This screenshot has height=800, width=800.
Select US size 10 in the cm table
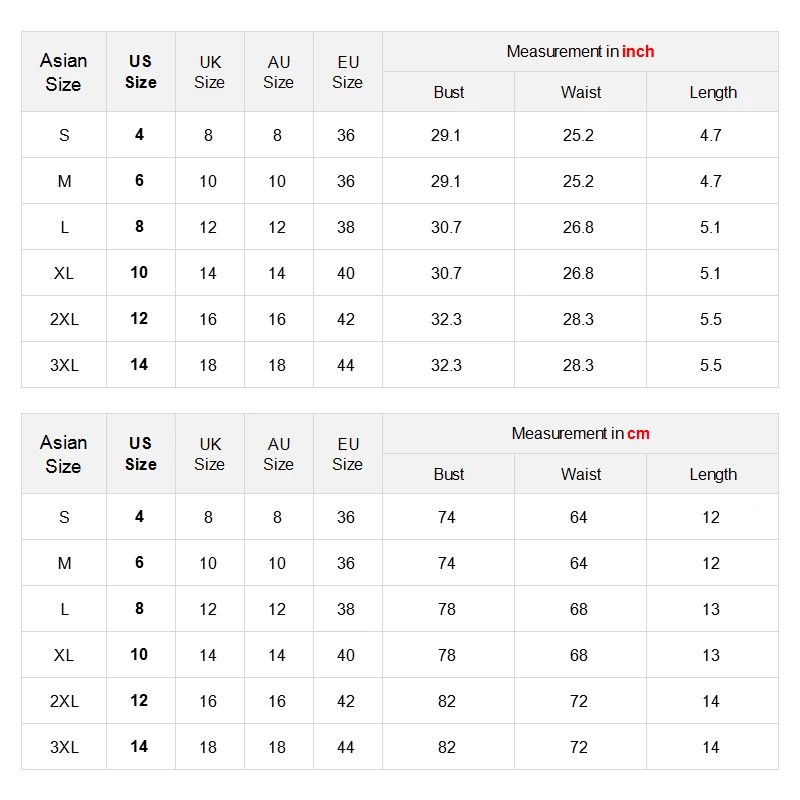(x=139, y=655)
